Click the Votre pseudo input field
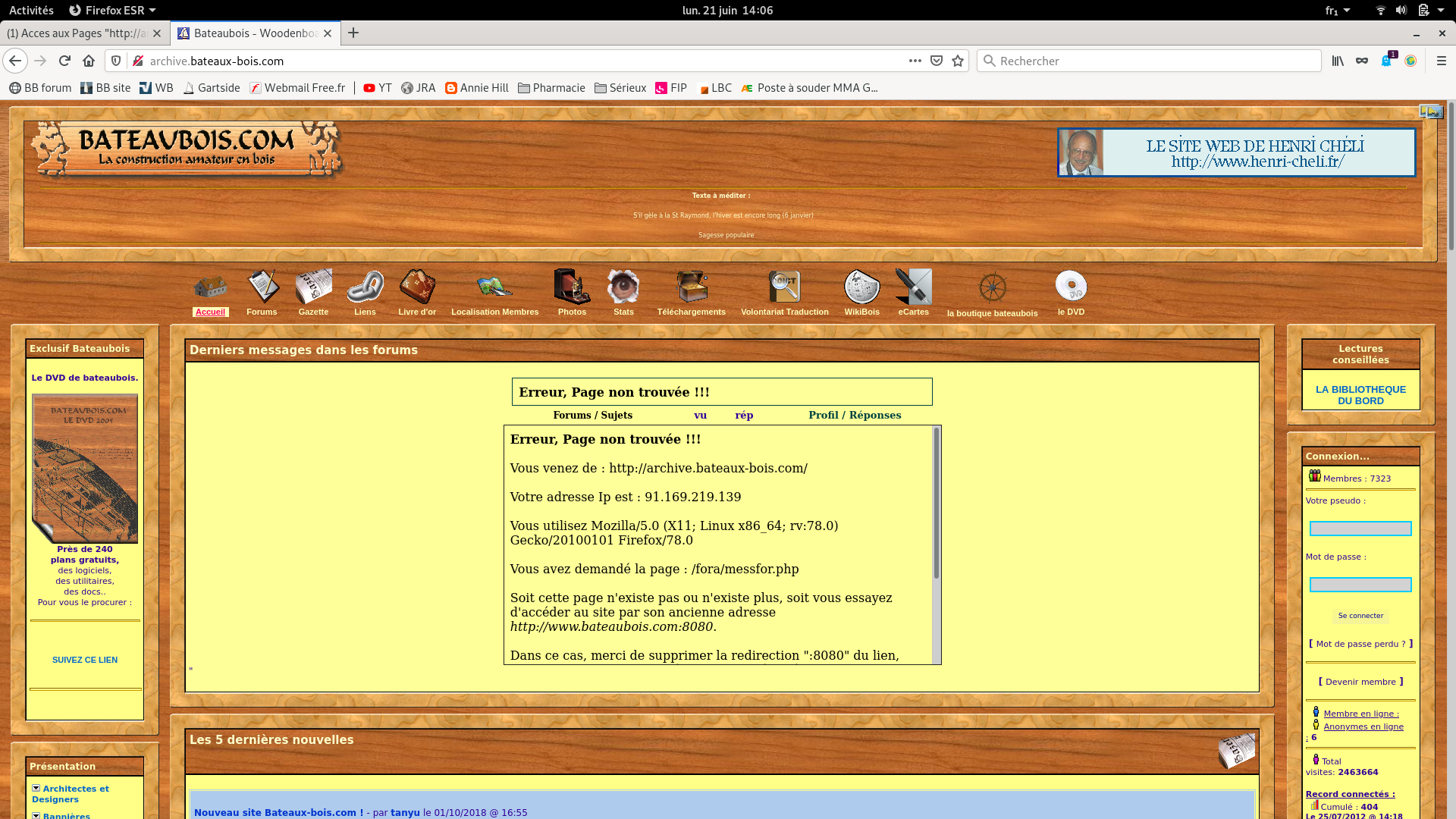Viewport: 1456px width, 819px height. tap(1360, 529)
